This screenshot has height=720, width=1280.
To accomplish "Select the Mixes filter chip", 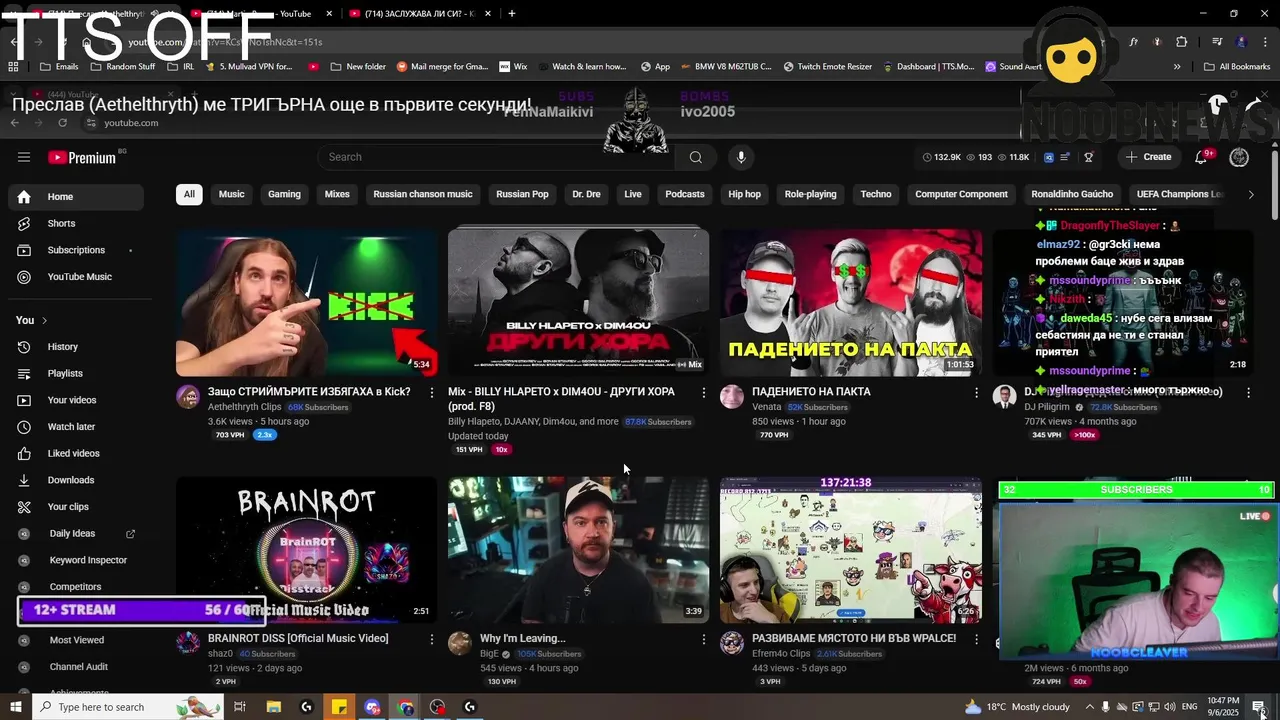I will (337, 194).
